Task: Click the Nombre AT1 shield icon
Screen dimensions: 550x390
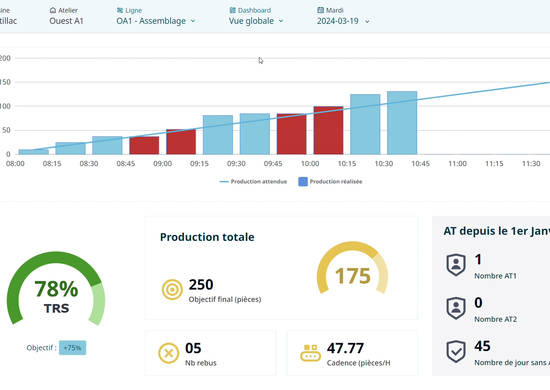Action: point(456,265)
